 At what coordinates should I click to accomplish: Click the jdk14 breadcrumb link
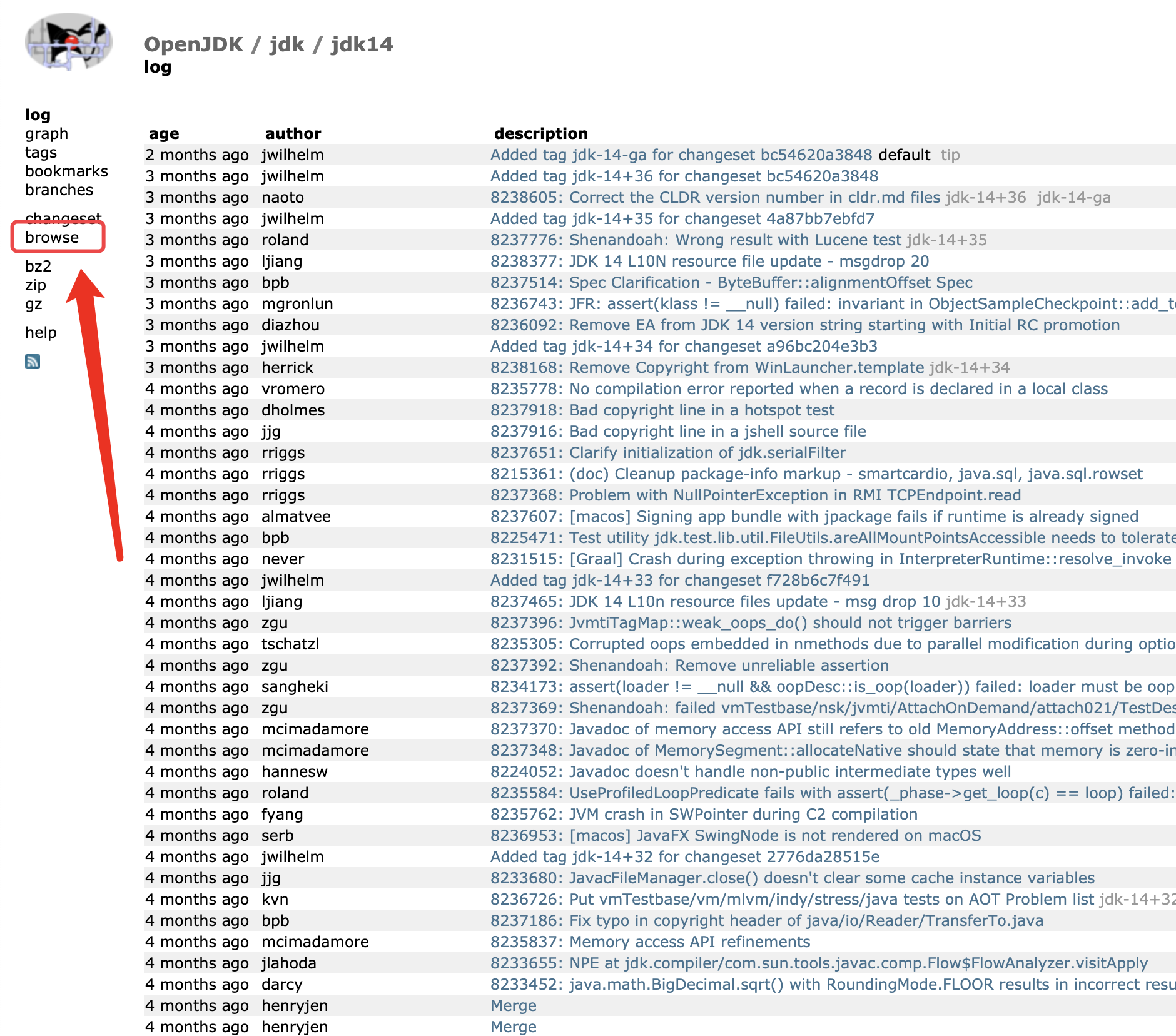(362, 44)
